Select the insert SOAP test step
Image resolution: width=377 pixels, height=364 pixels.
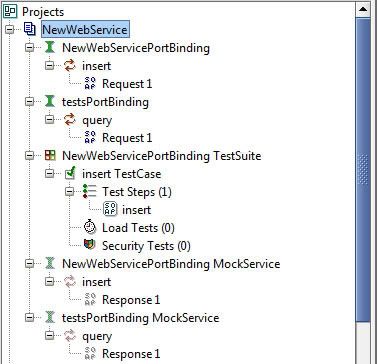point(136,210)
